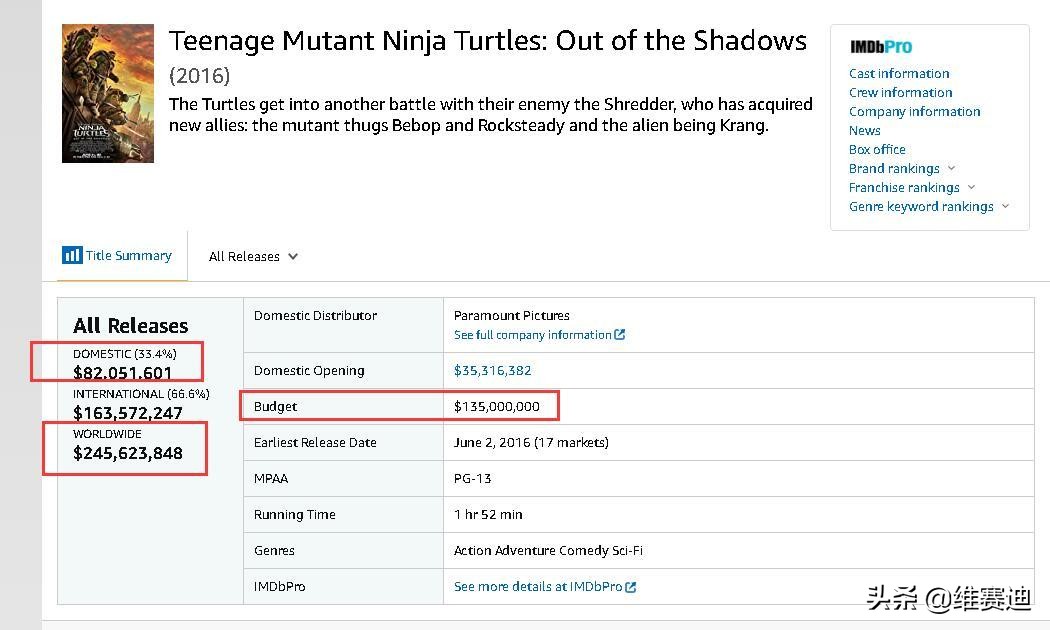Expand the All Releases dropdown
The height and width of the screenshot is (630, 1050).
click(x=253, y=257)
